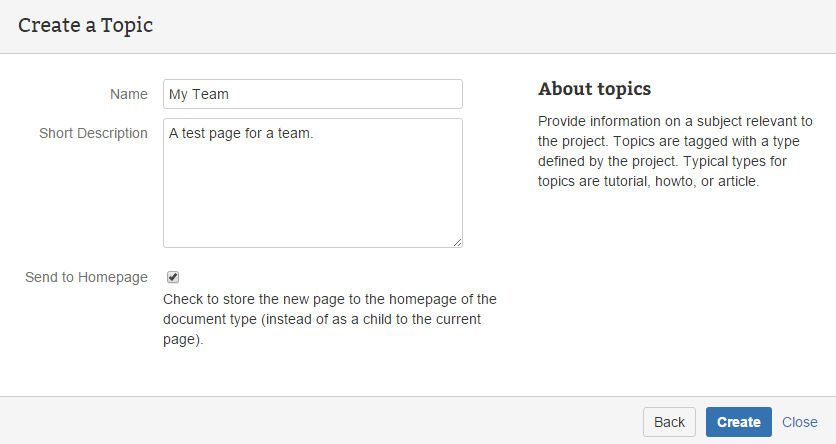The width and height of the screenshot is (836, 444).
Task: Focus the Short Description text area
Action: (312, 183)
